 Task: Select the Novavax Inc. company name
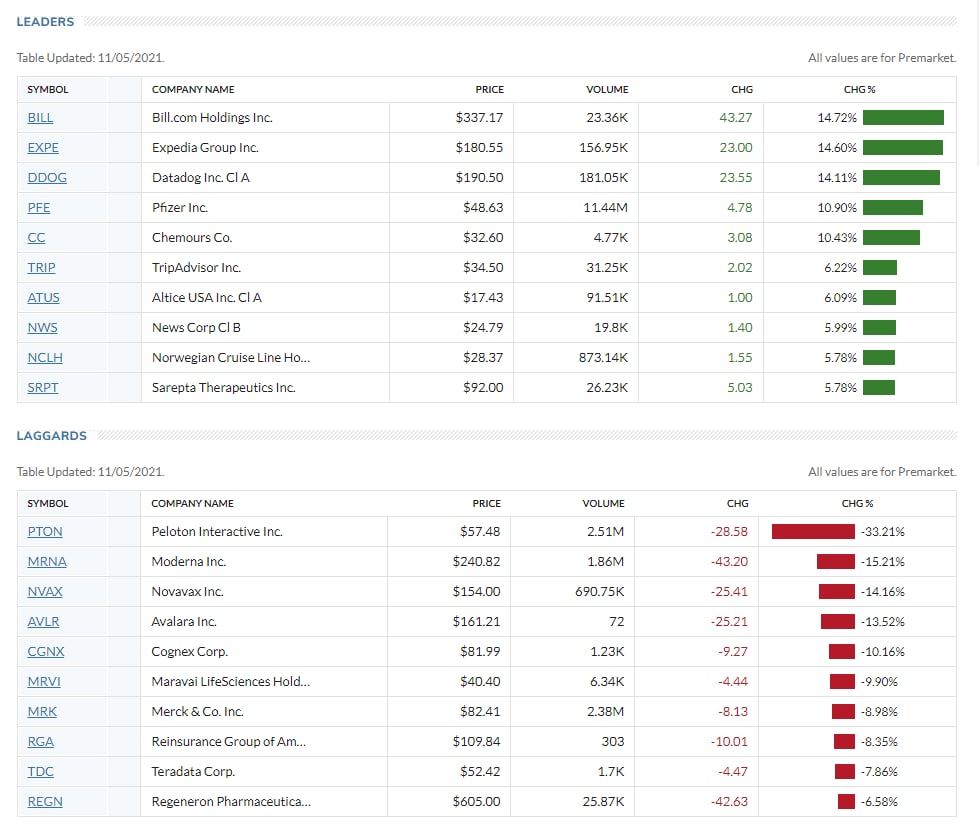point(187,591)
